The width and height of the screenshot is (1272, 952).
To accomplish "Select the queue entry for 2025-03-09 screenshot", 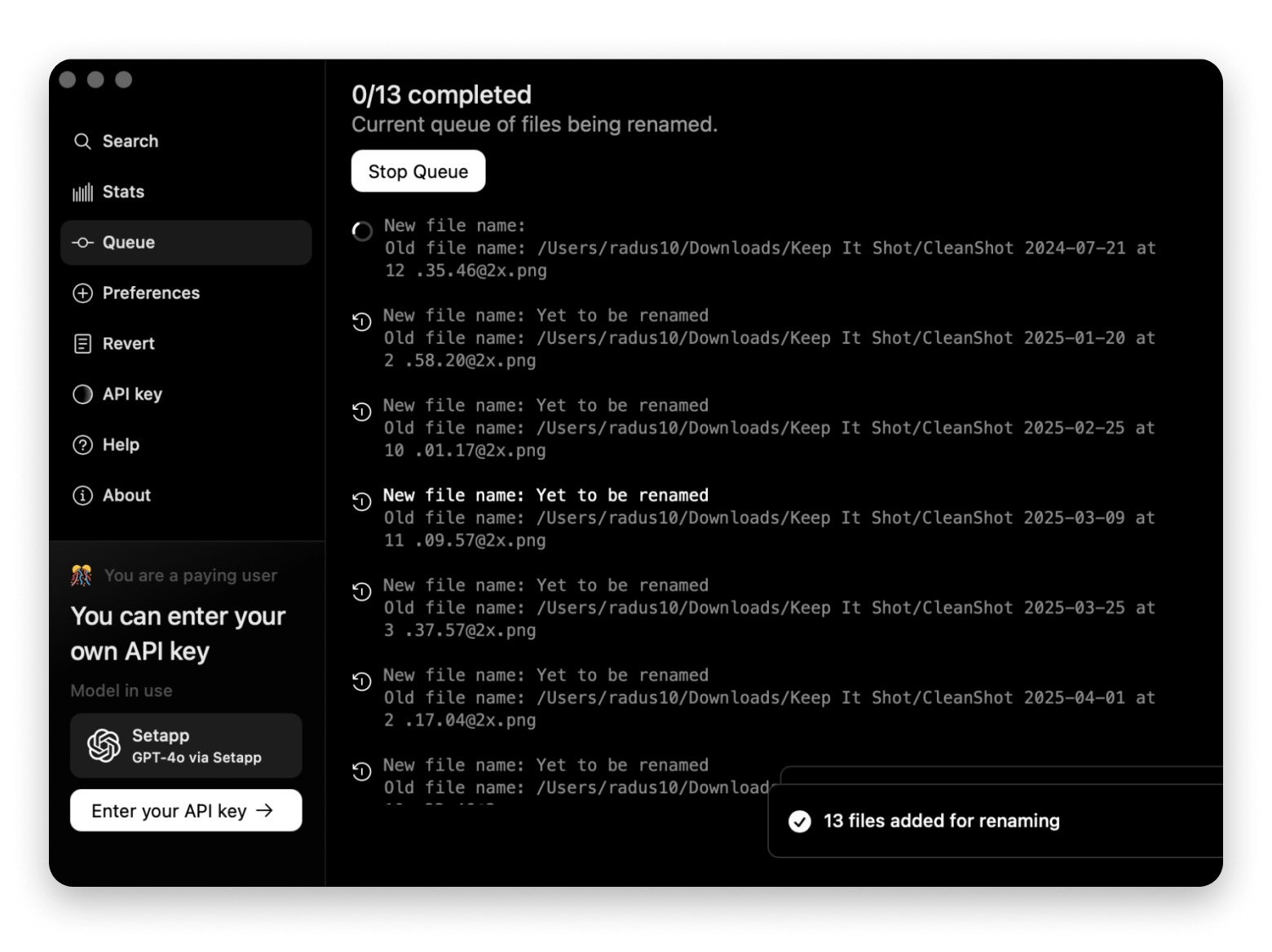I will pos(768,518).
